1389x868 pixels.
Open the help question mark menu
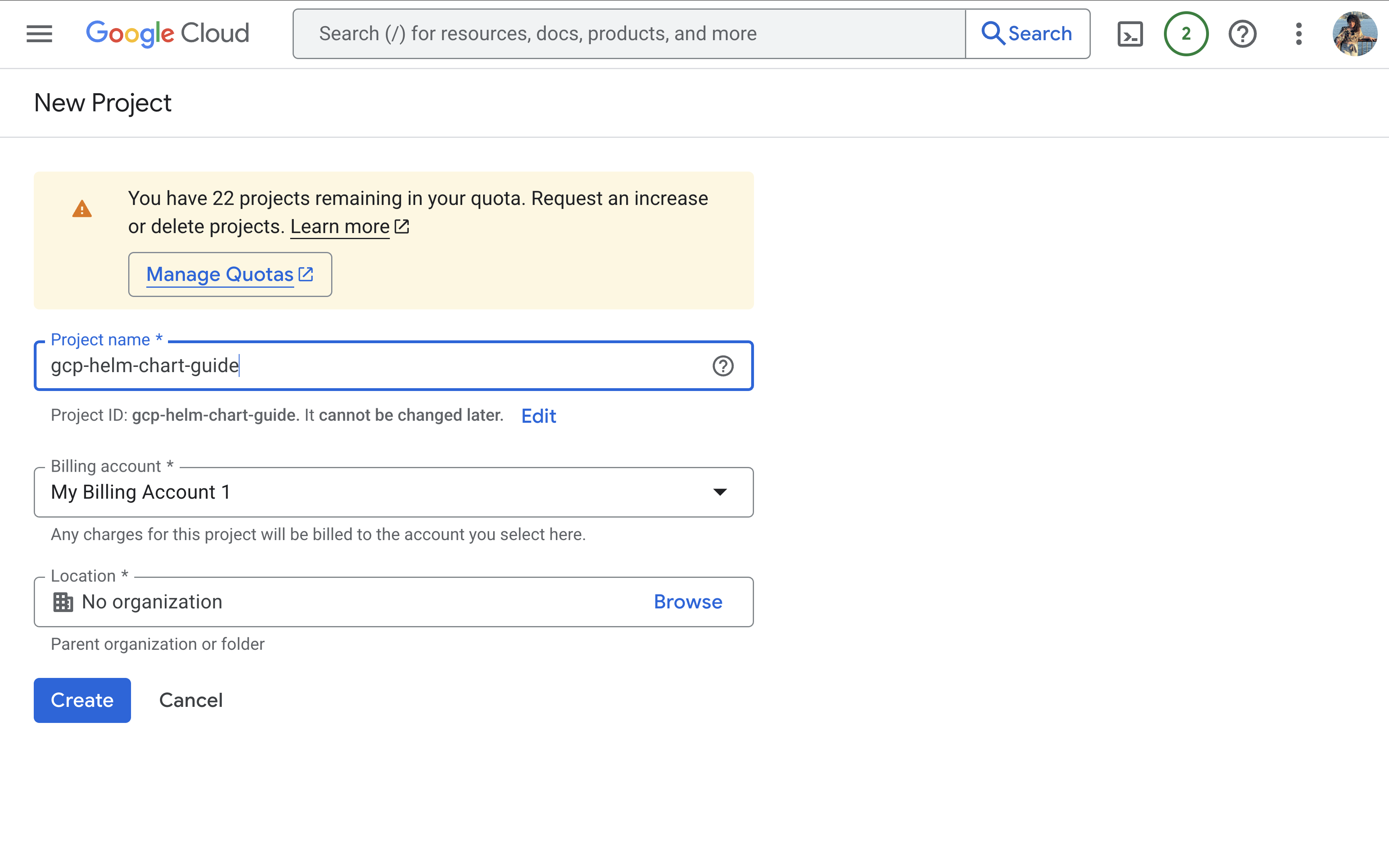pos(1242,34)
